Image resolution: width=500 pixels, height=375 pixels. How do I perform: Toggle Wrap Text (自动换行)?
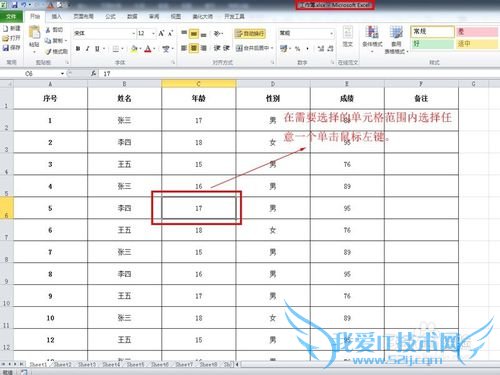250,33
